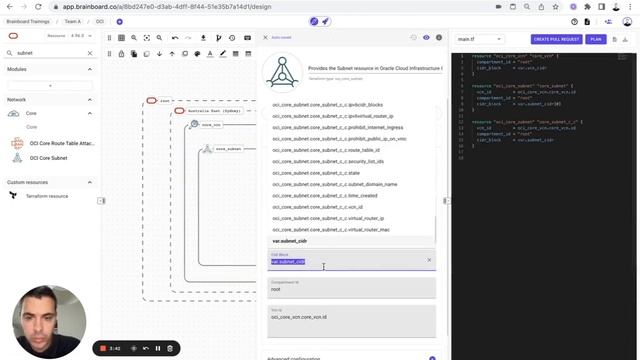Open the help question mark icon

[574, 22]
